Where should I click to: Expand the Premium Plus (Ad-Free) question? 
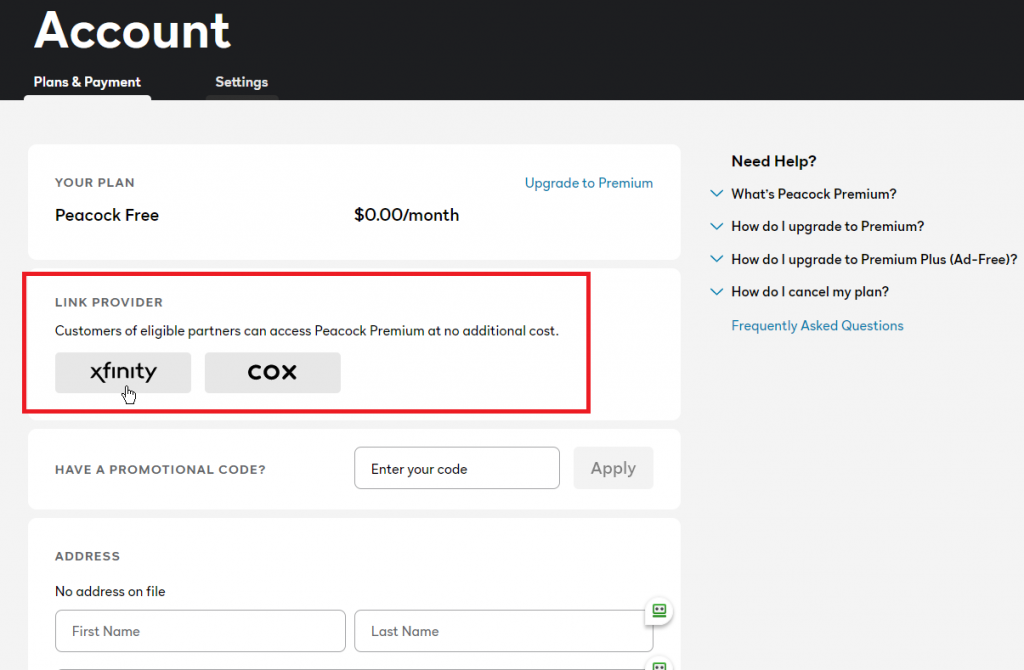point(863,259)
